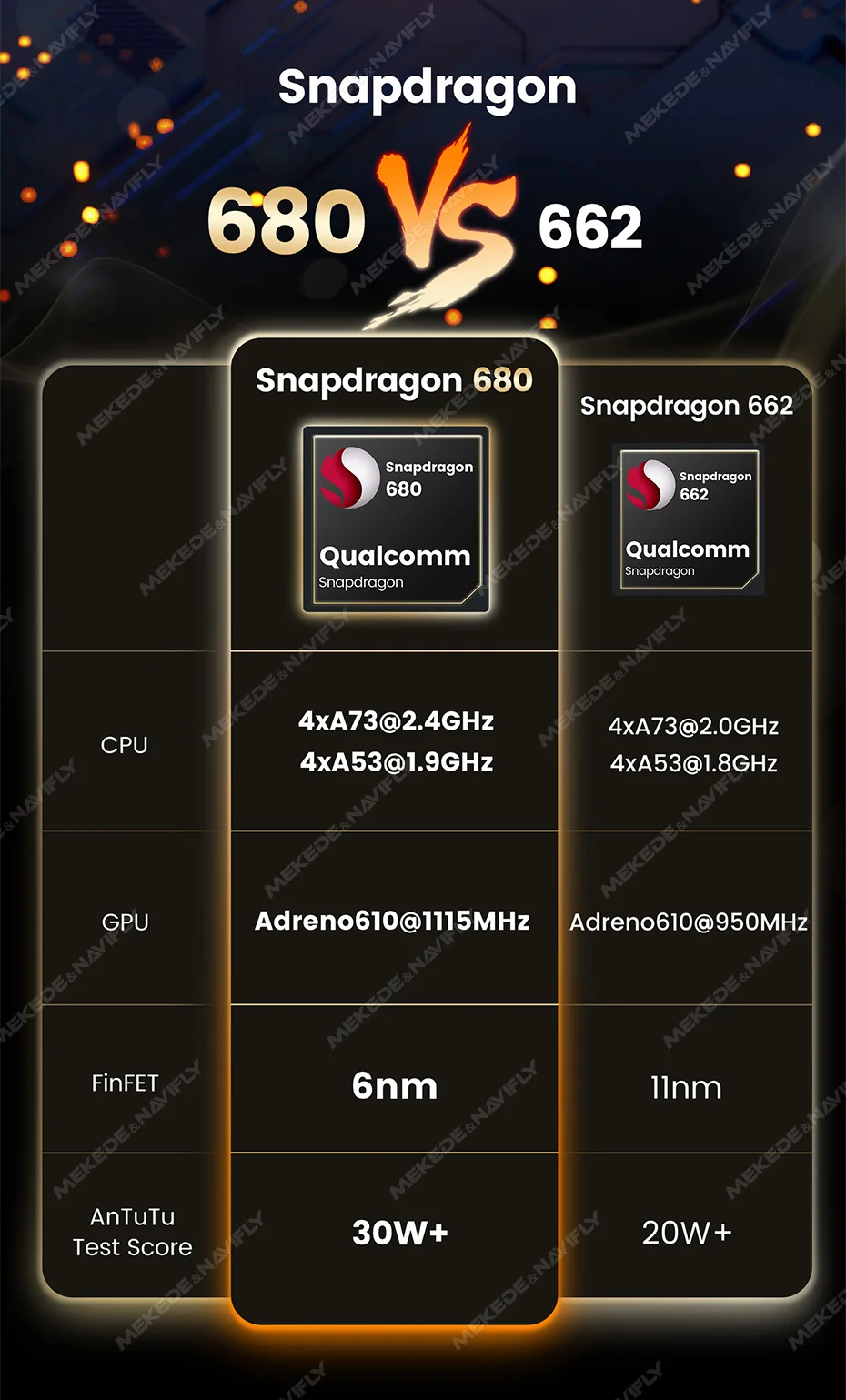Click the Snapdragon 662 chip image

point(689,519)
